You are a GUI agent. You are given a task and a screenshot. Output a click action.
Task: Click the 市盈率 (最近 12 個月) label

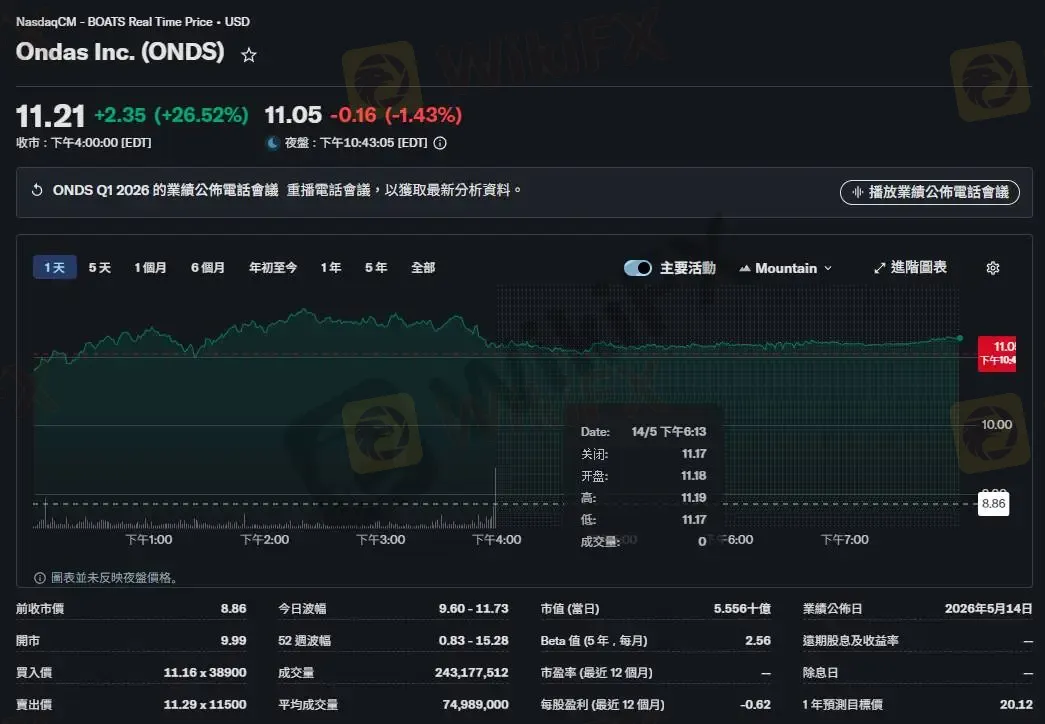pyautogui.click(x=596, y=673)
